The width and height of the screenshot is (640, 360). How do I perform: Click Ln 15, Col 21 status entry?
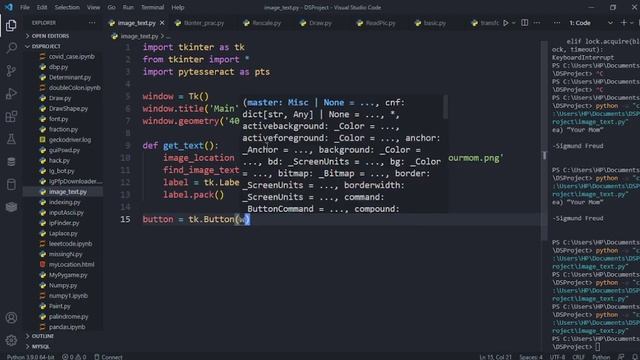pos(496,357)
